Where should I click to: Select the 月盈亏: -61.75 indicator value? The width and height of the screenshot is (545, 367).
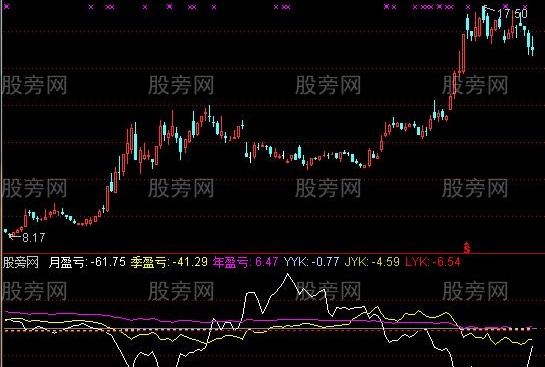click(x=87, y=262)
